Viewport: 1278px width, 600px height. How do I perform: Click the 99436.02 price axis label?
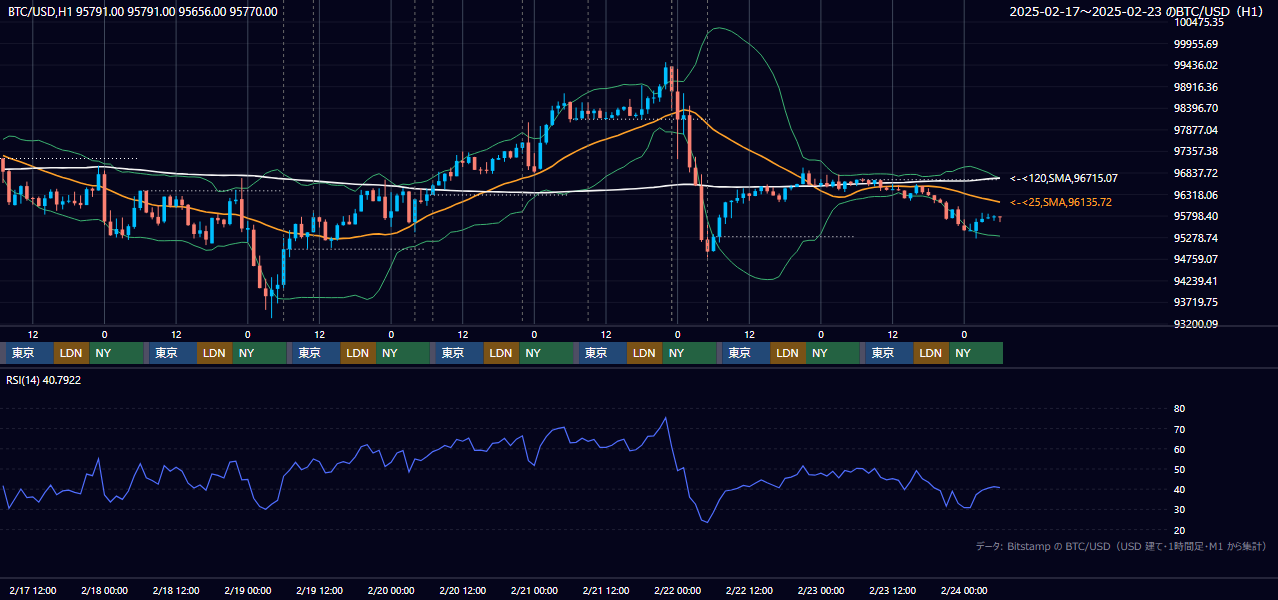(x=1196, y=65)
